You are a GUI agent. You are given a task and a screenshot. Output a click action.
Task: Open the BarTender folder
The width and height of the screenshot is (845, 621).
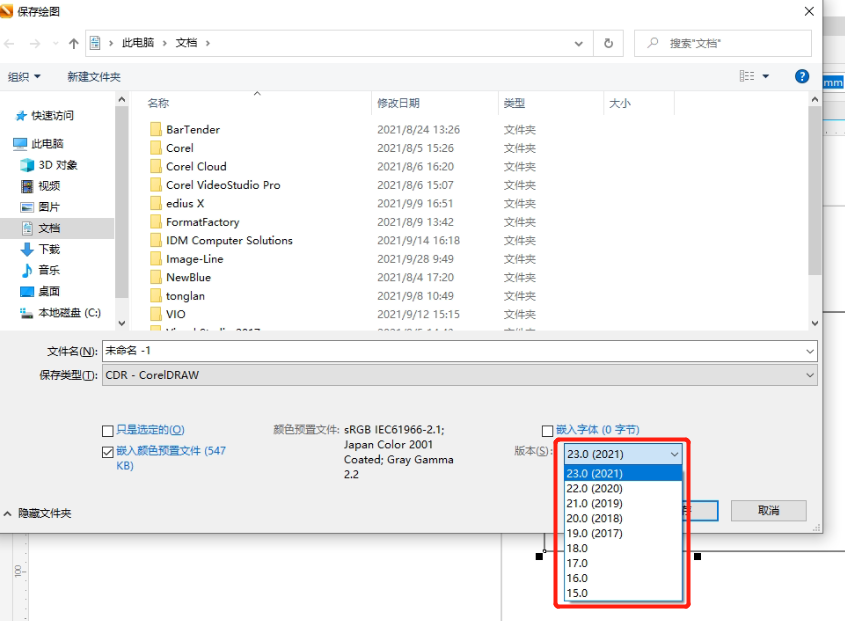[x=192, y=130]
